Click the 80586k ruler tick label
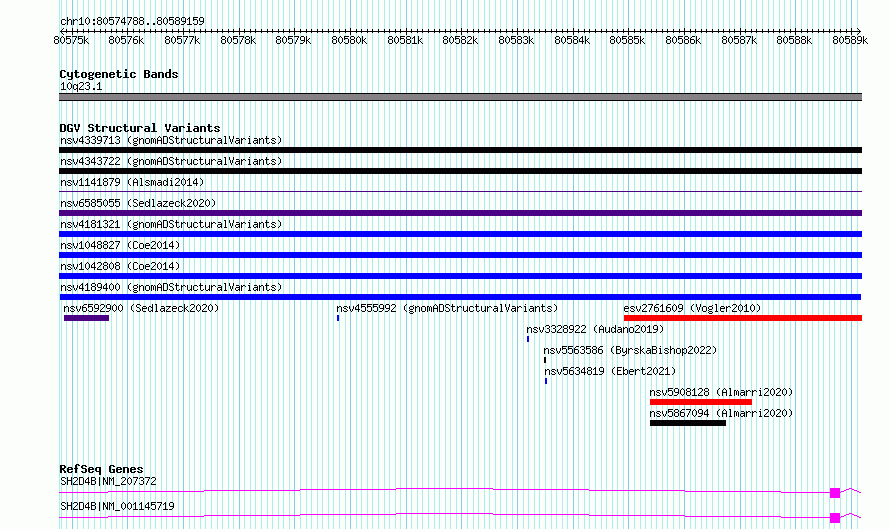Image resolution: width=890 pixels, height=529 pixels. [683, 40]
